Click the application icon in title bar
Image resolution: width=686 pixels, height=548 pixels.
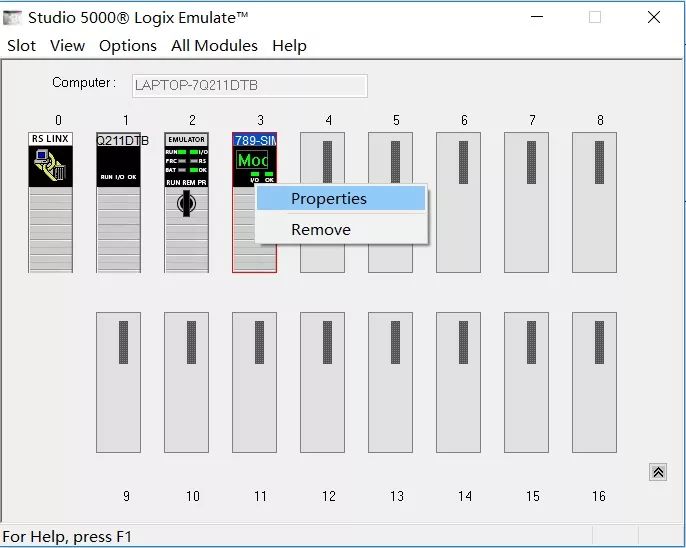click(x=12, y=18)
